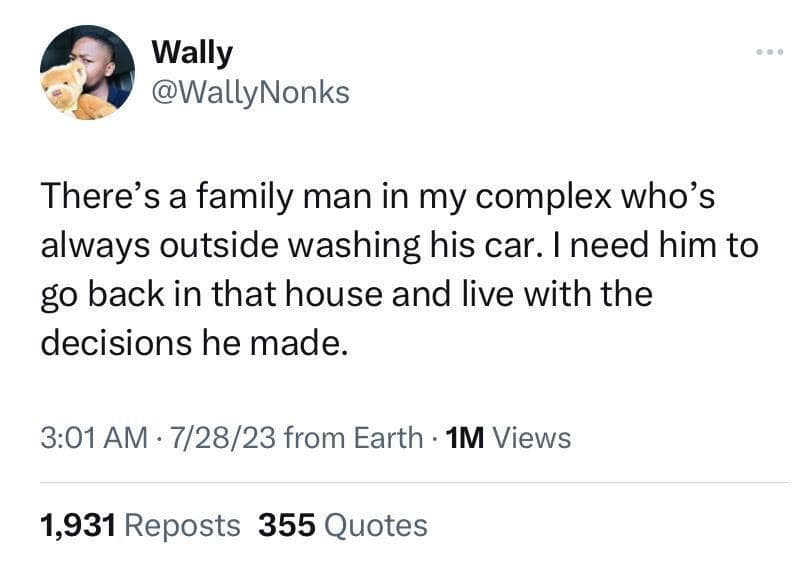Screen dimensions: 794x565
Task: Click the word "Views"
Action: pos(533,437)
